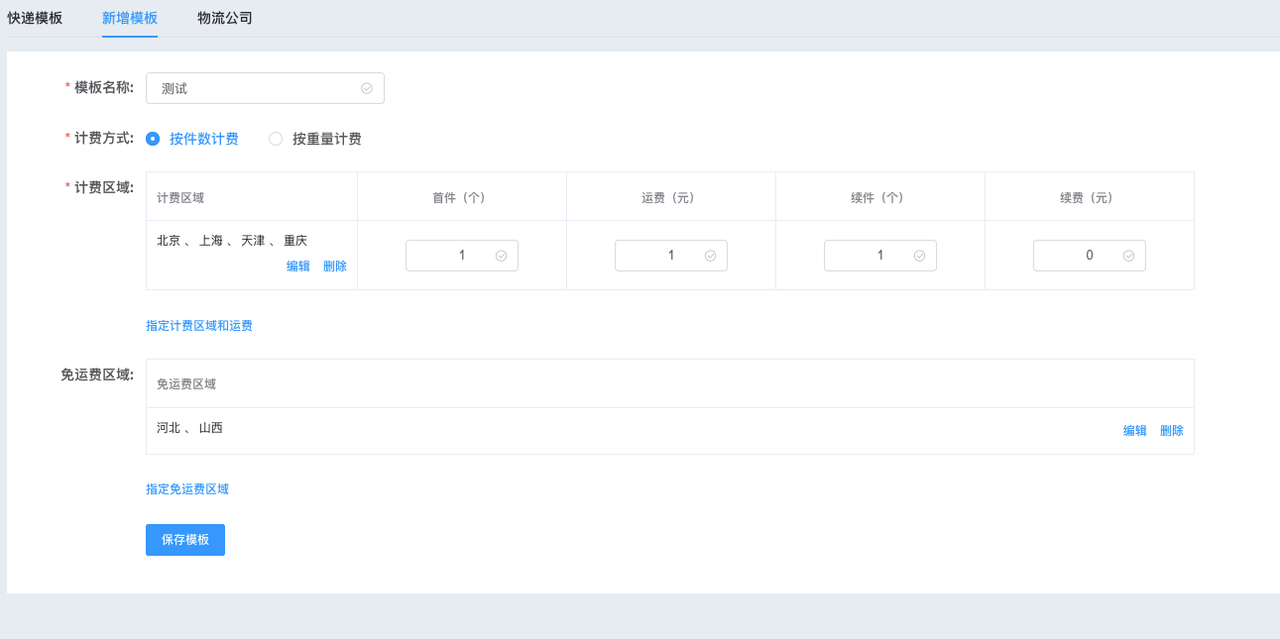Click the 保存模板 button
This screenshot has width=1280, height=639.
click(185, 540)
